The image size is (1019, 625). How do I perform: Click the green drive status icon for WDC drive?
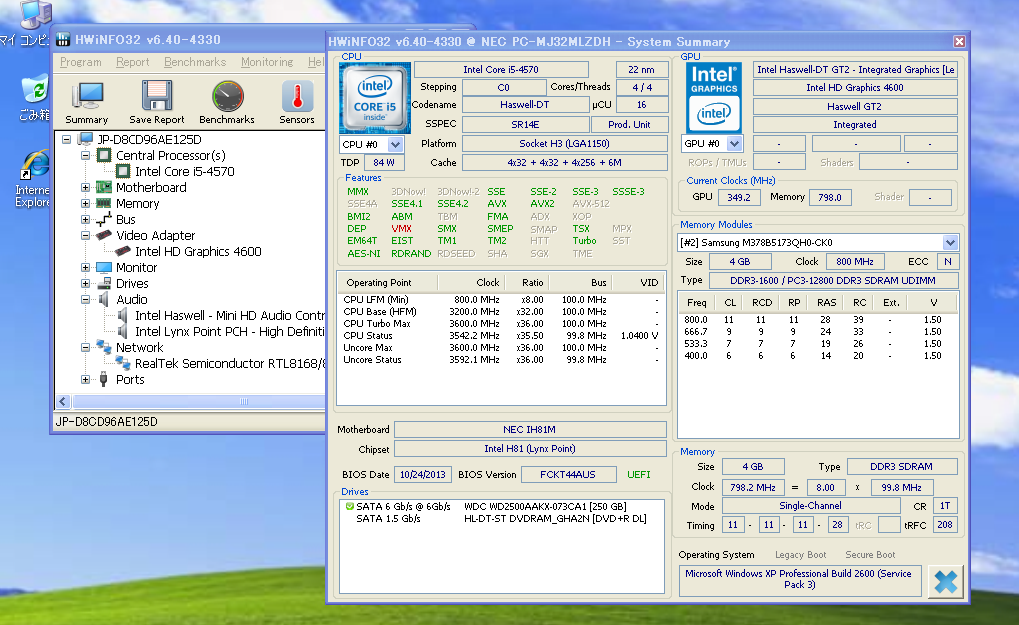pos(350,506)
